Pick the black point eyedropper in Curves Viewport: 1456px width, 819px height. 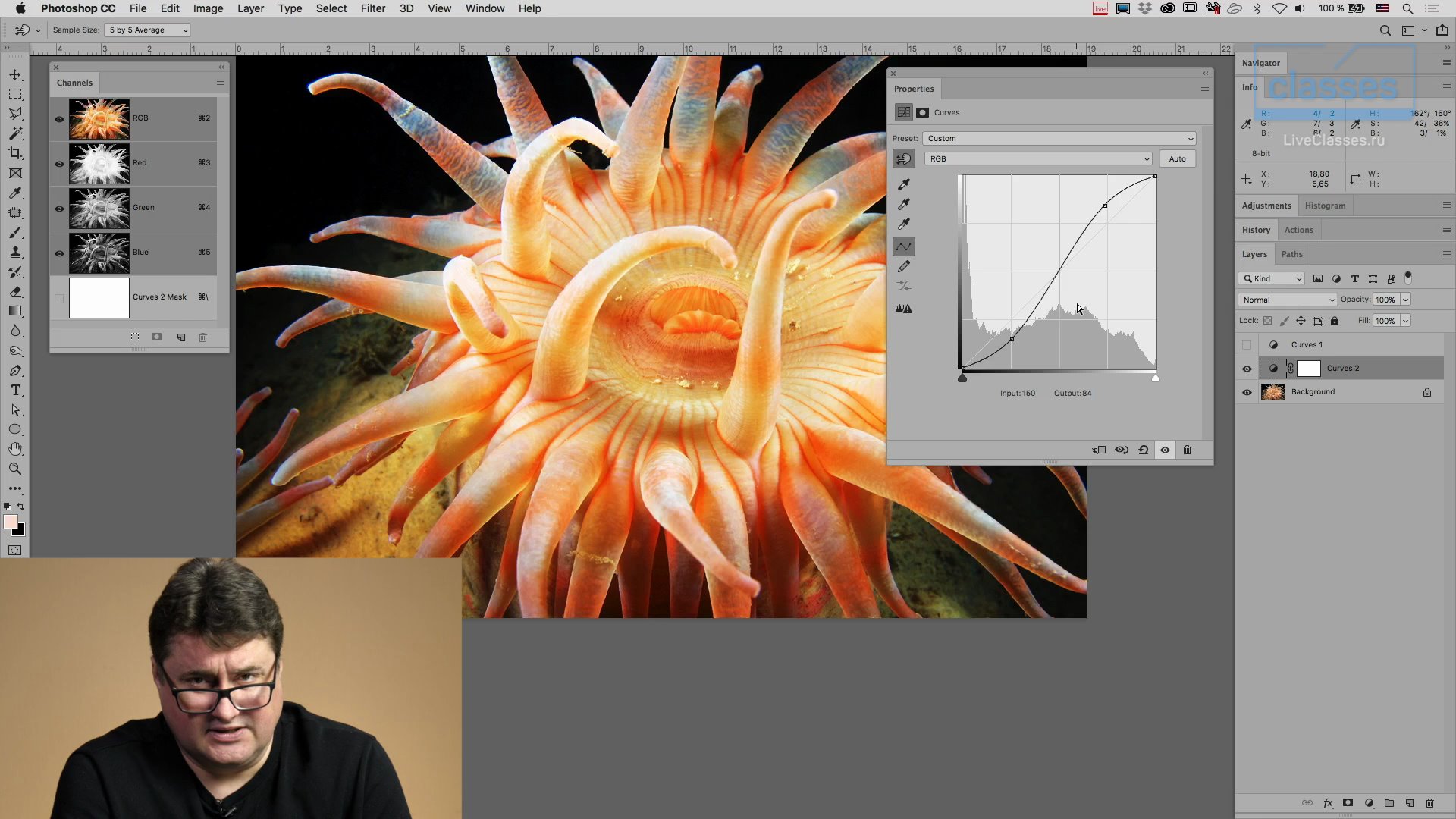(x=904, y=184)
